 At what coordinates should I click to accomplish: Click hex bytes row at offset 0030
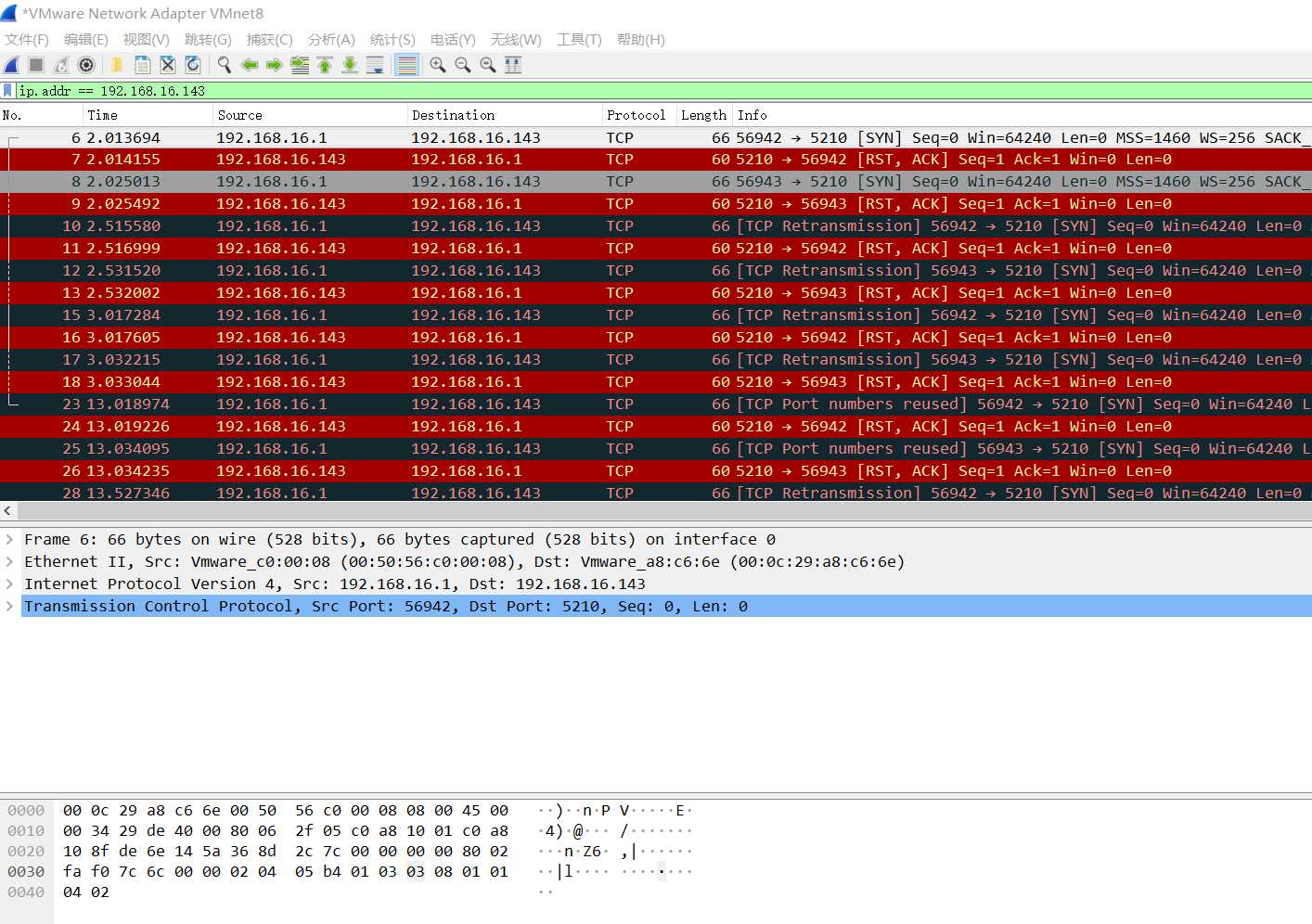(286, 872)
